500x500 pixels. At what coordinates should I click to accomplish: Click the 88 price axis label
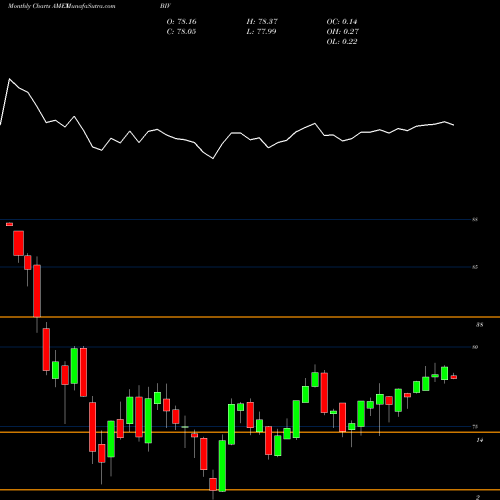pos(475,220)
